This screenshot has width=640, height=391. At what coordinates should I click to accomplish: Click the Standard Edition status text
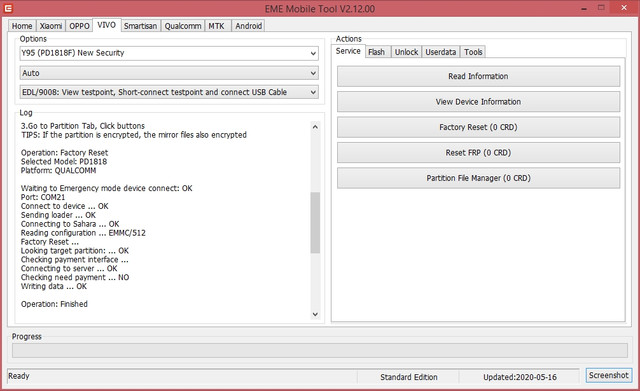click(x=409, y=377)
